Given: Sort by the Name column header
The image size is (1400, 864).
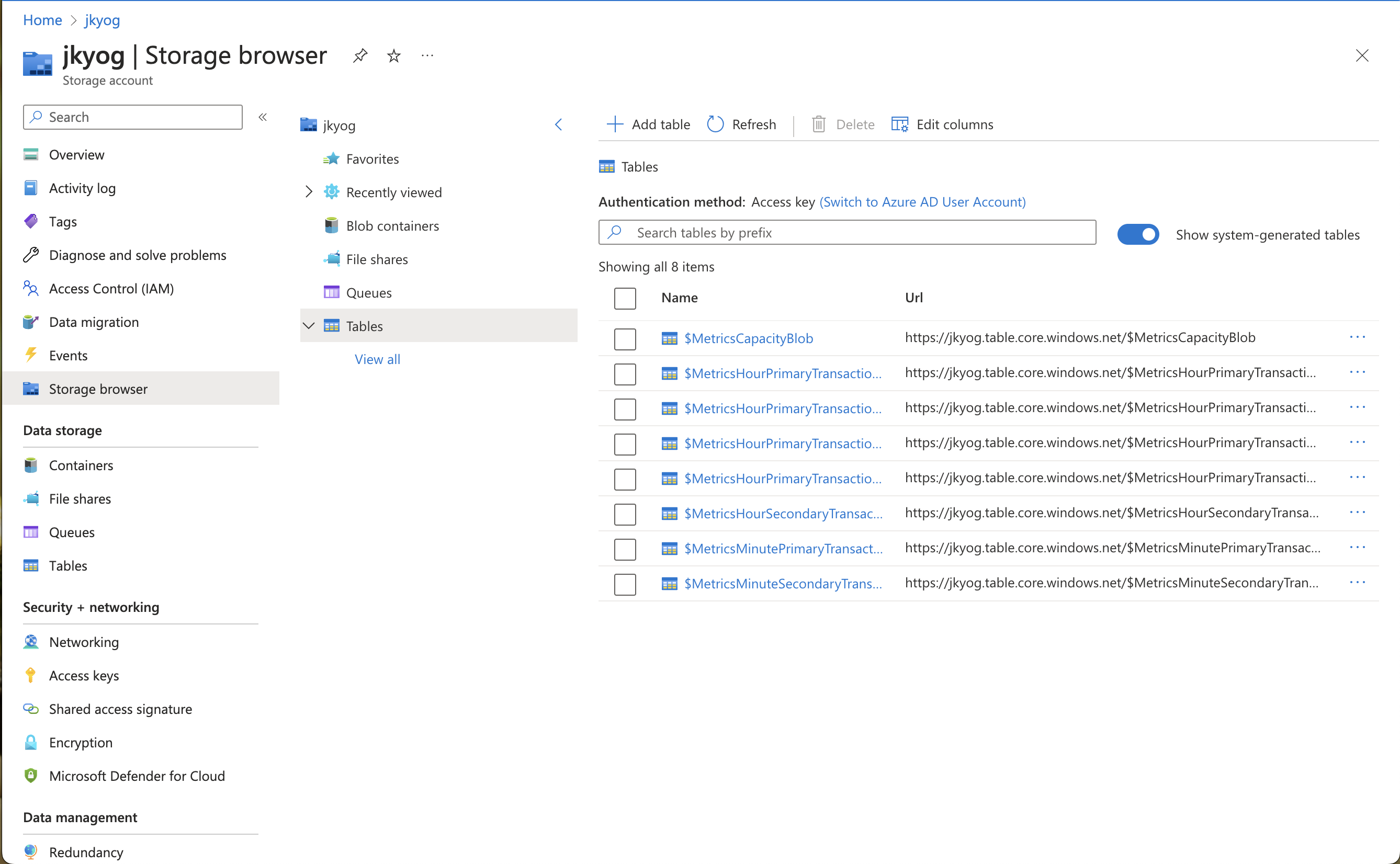Looking at the screenshot, I should [680, 297].
